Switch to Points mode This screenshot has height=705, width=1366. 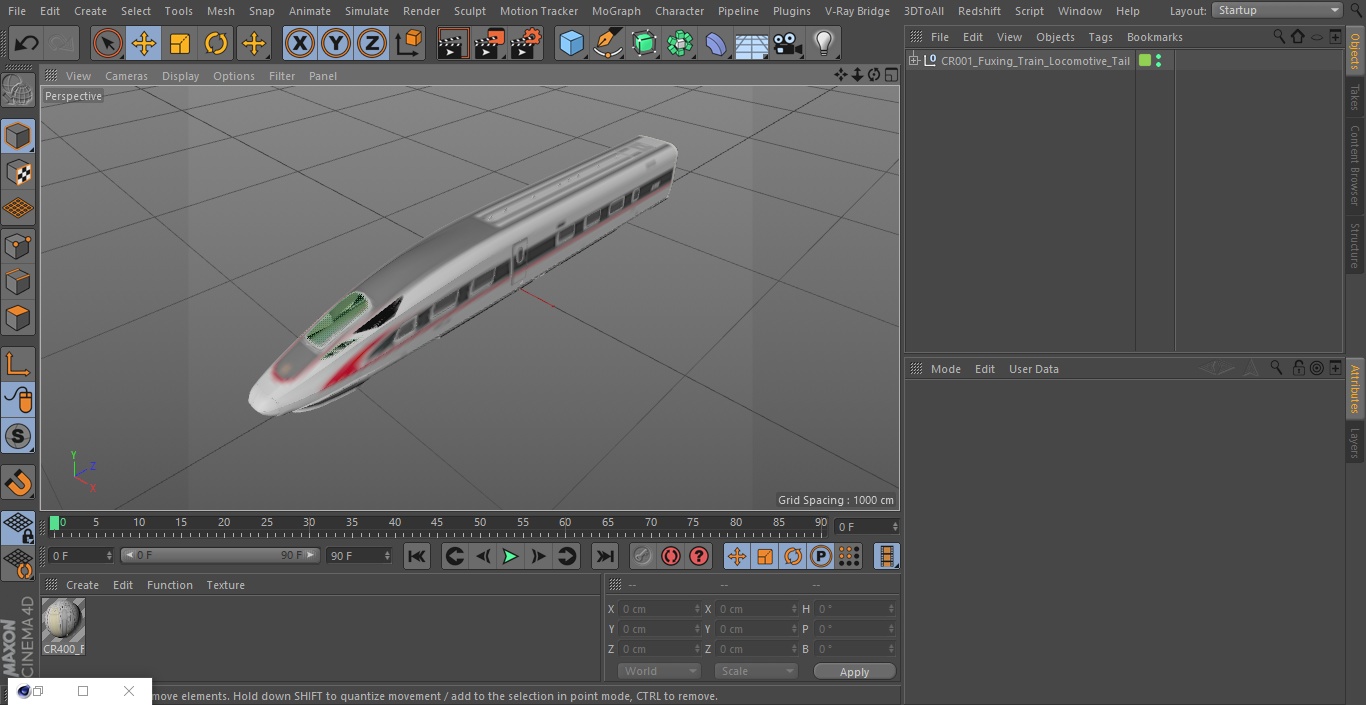pos(18,245)
